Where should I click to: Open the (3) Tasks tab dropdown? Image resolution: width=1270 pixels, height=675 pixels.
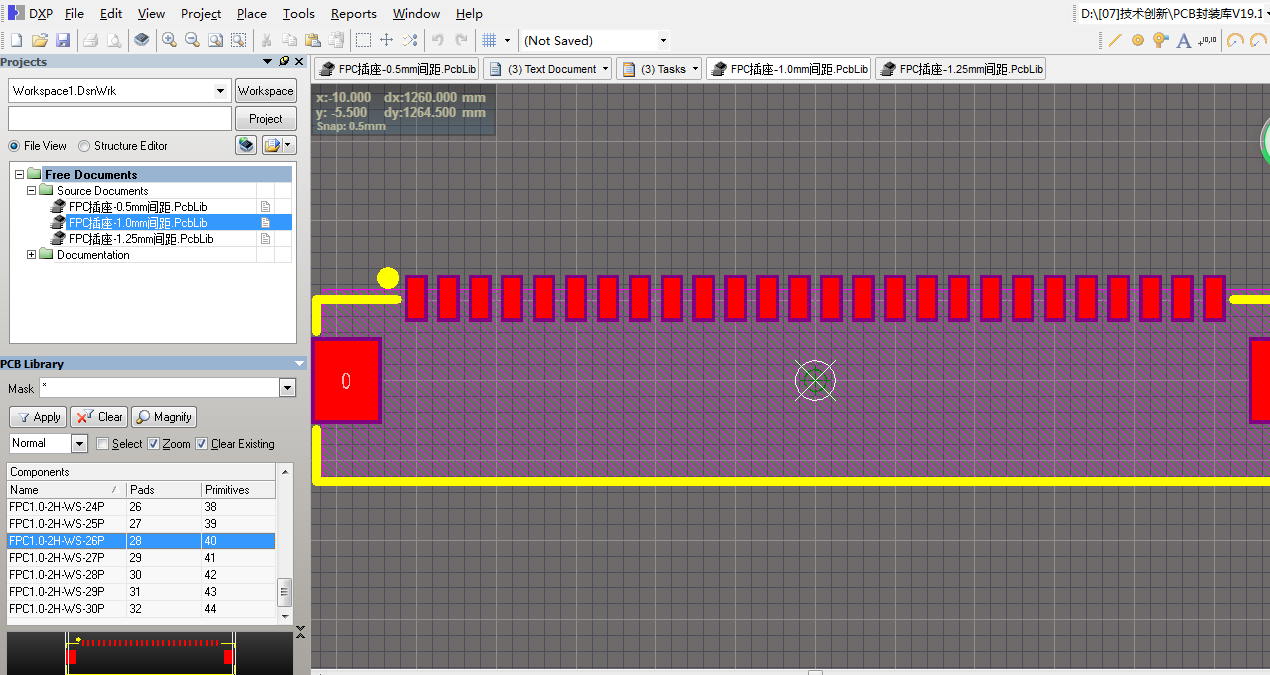pyautogui.click(x=694, y=69)
